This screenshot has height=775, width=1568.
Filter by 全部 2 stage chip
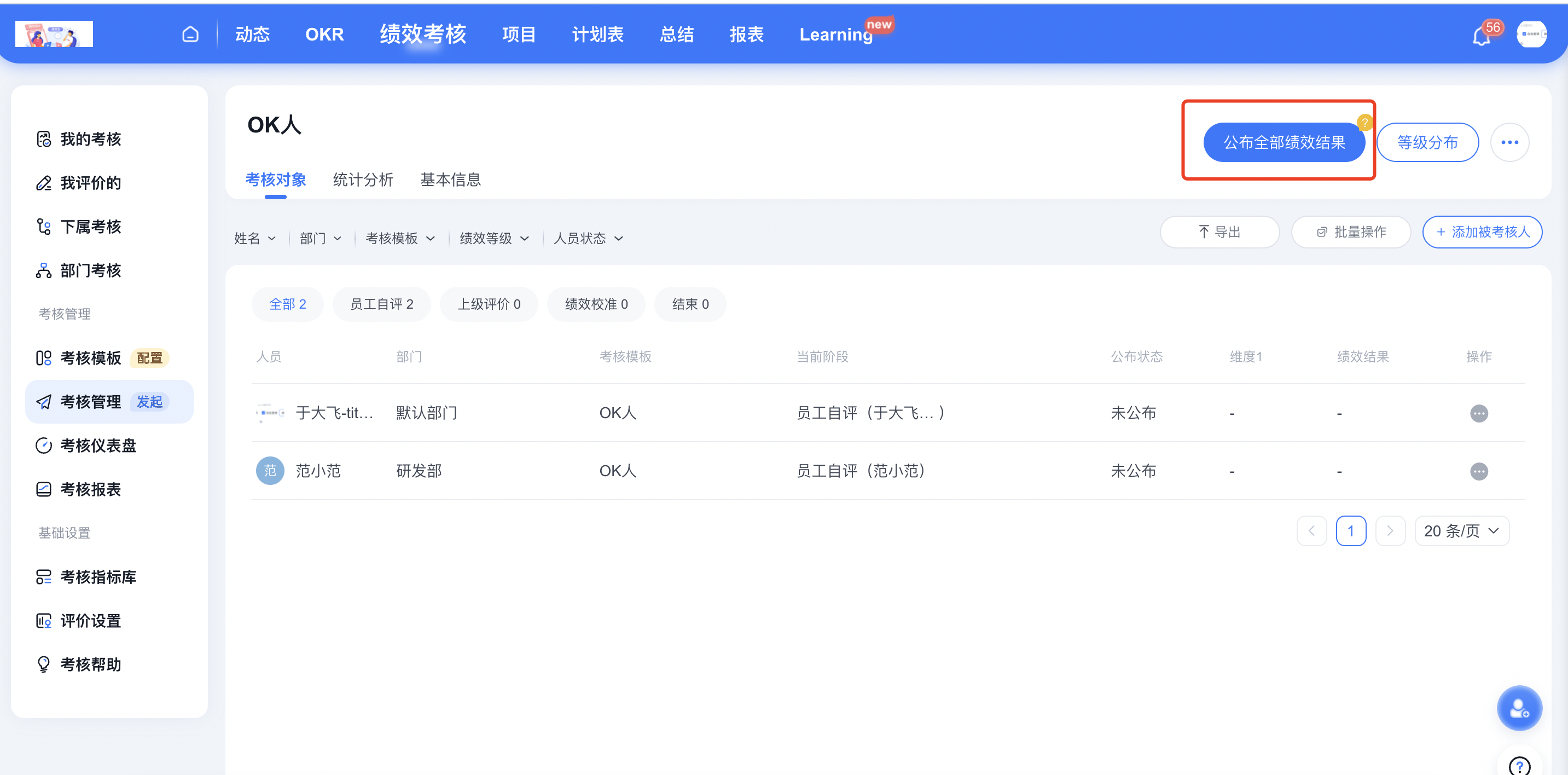tap(287, 304)
